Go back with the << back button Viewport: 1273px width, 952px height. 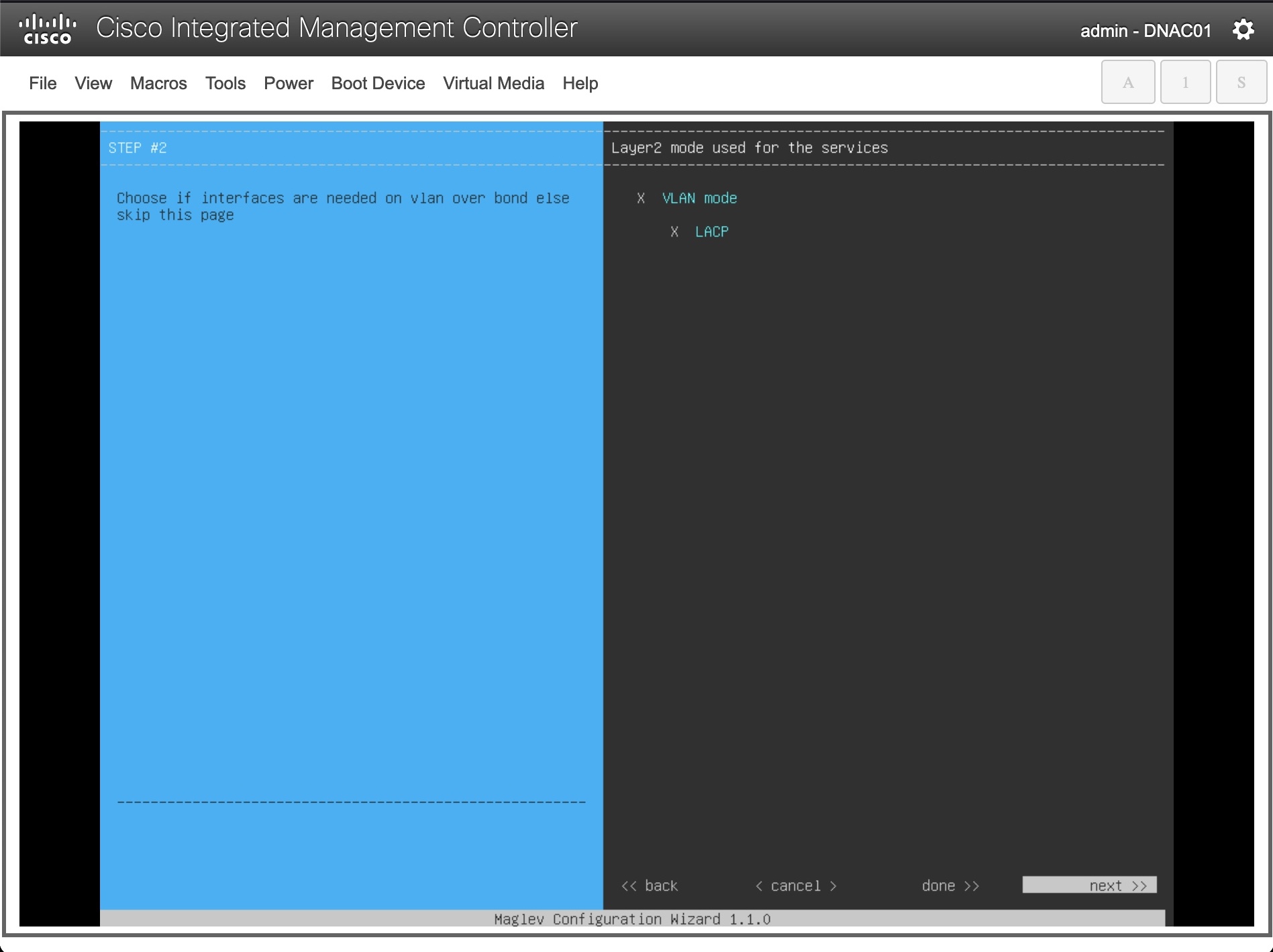click(650, 886)
